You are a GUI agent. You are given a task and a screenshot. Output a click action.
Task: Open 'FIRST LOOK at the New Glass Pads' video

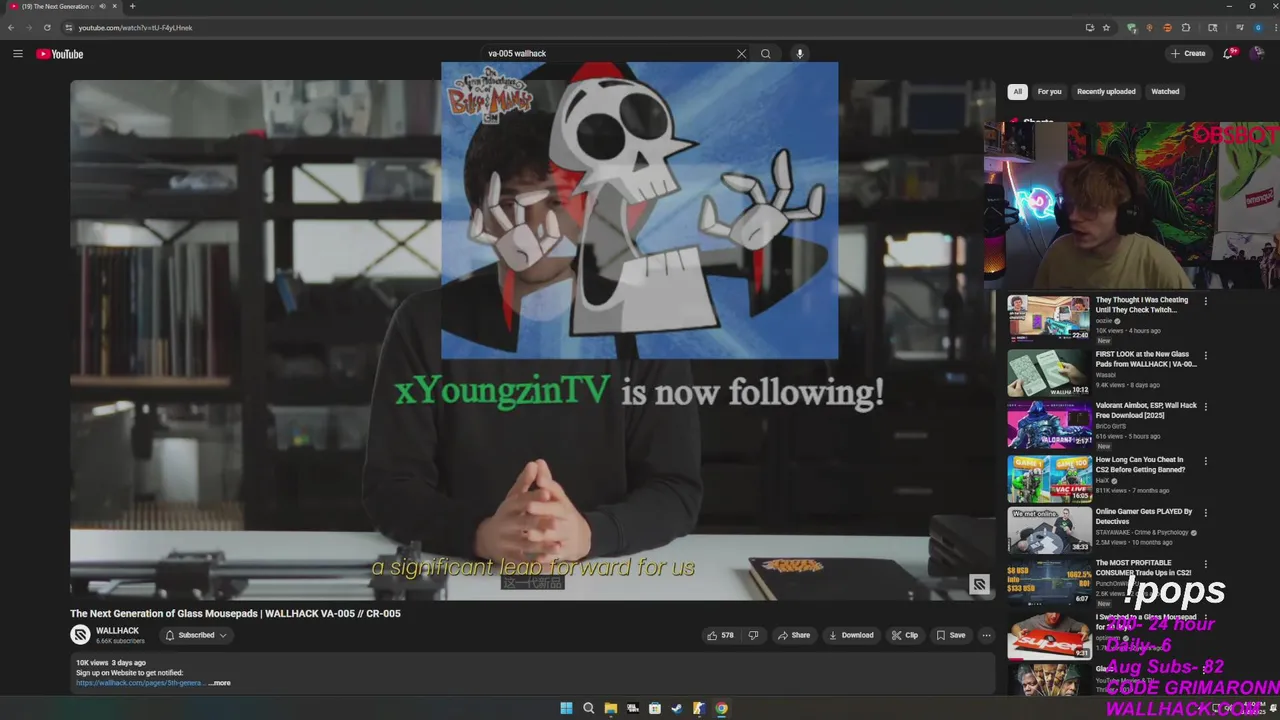coord(1146,359)
